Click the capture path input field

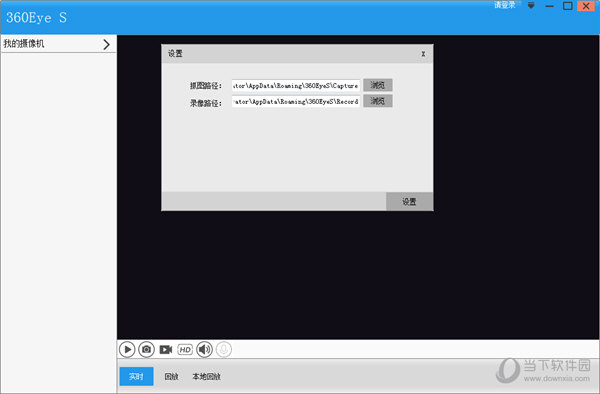296,86
